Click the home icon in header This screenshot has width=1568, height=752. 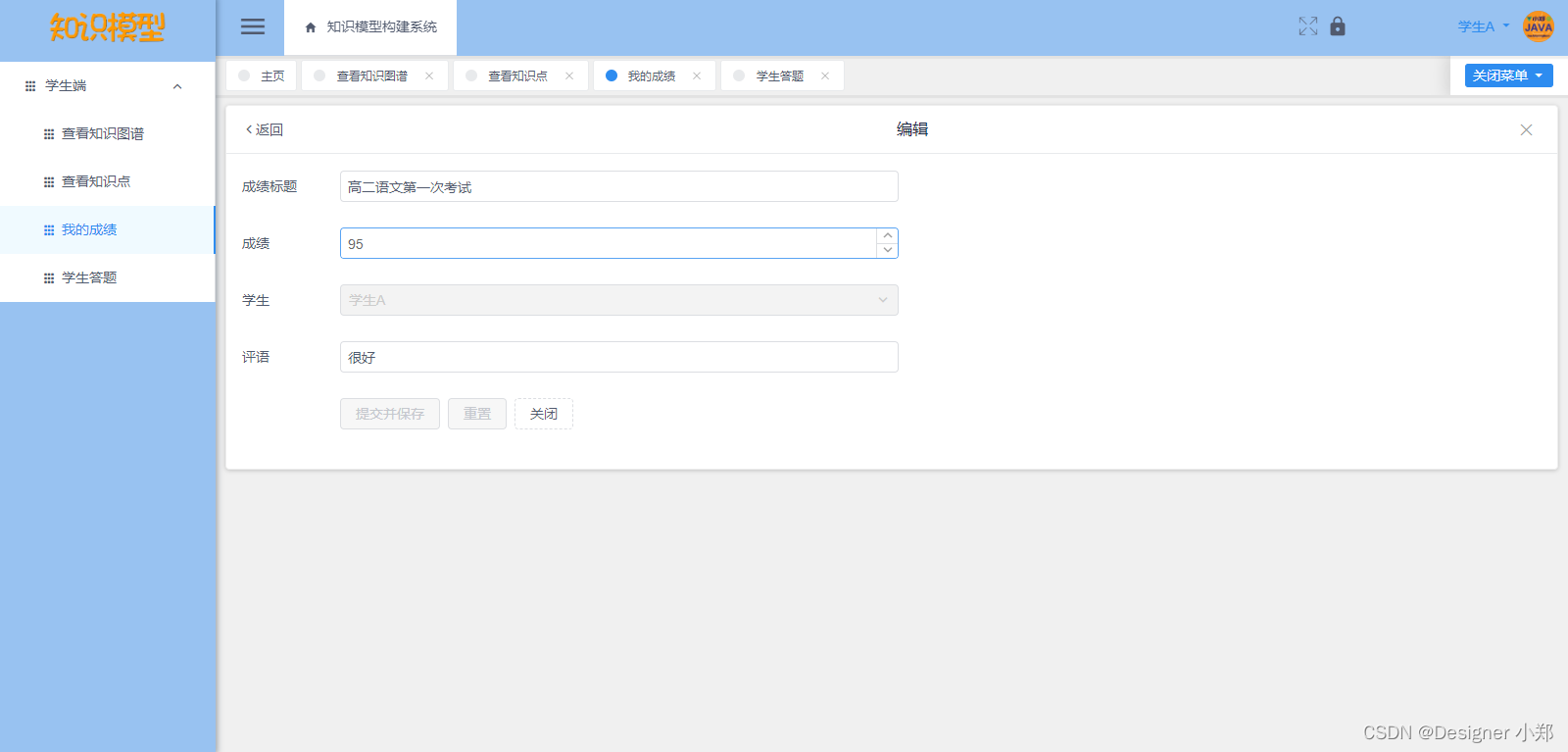click(x=311, y=27)
